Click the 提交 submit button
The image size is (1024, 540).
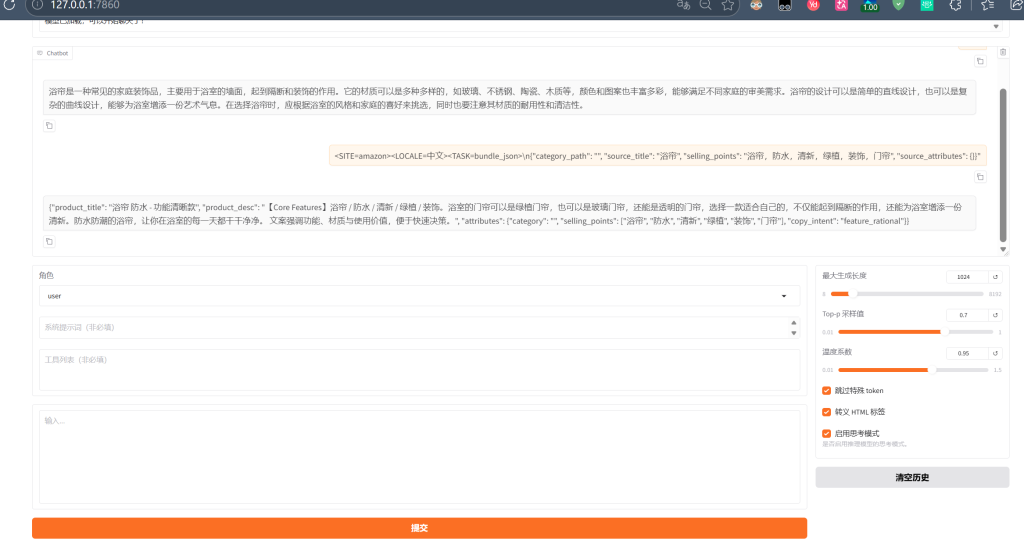tap(419, 528)
